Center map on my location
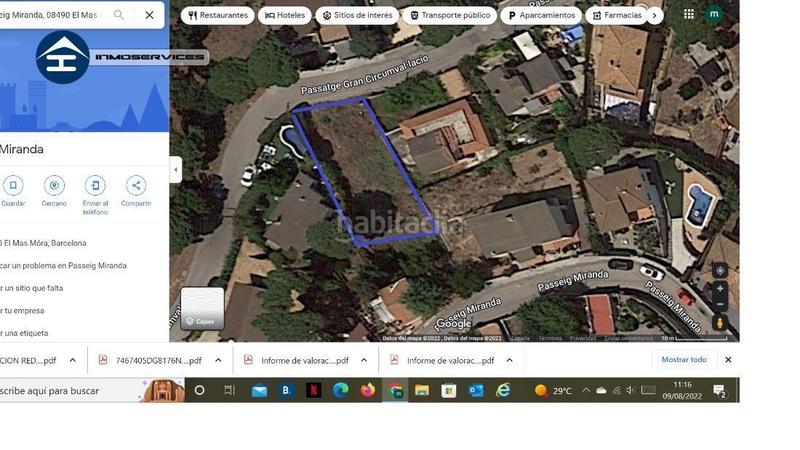This screenshot has width=800, height=450. point(720,270)
